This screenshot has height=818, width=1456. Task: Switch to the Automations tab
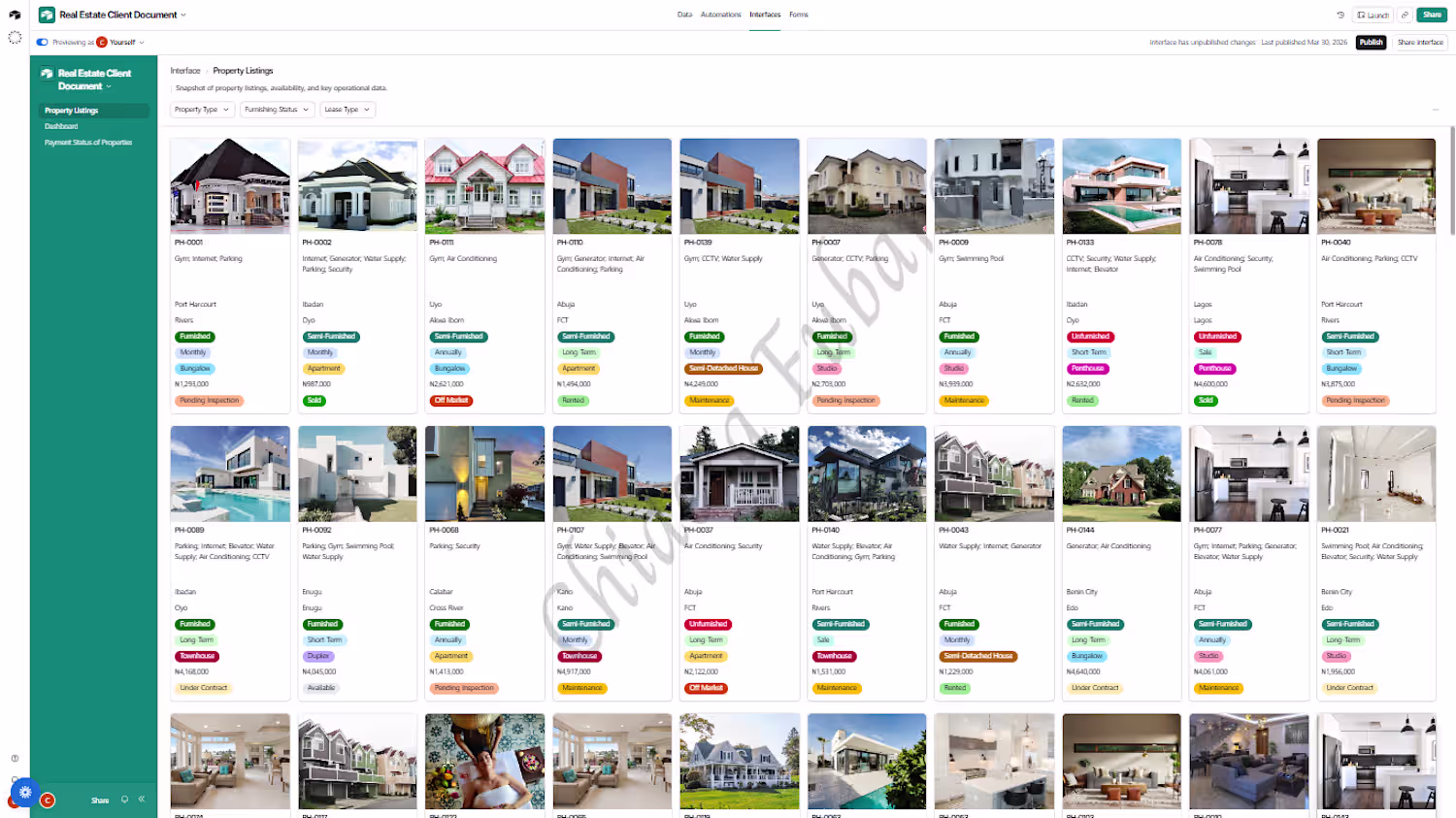[720, 15]
